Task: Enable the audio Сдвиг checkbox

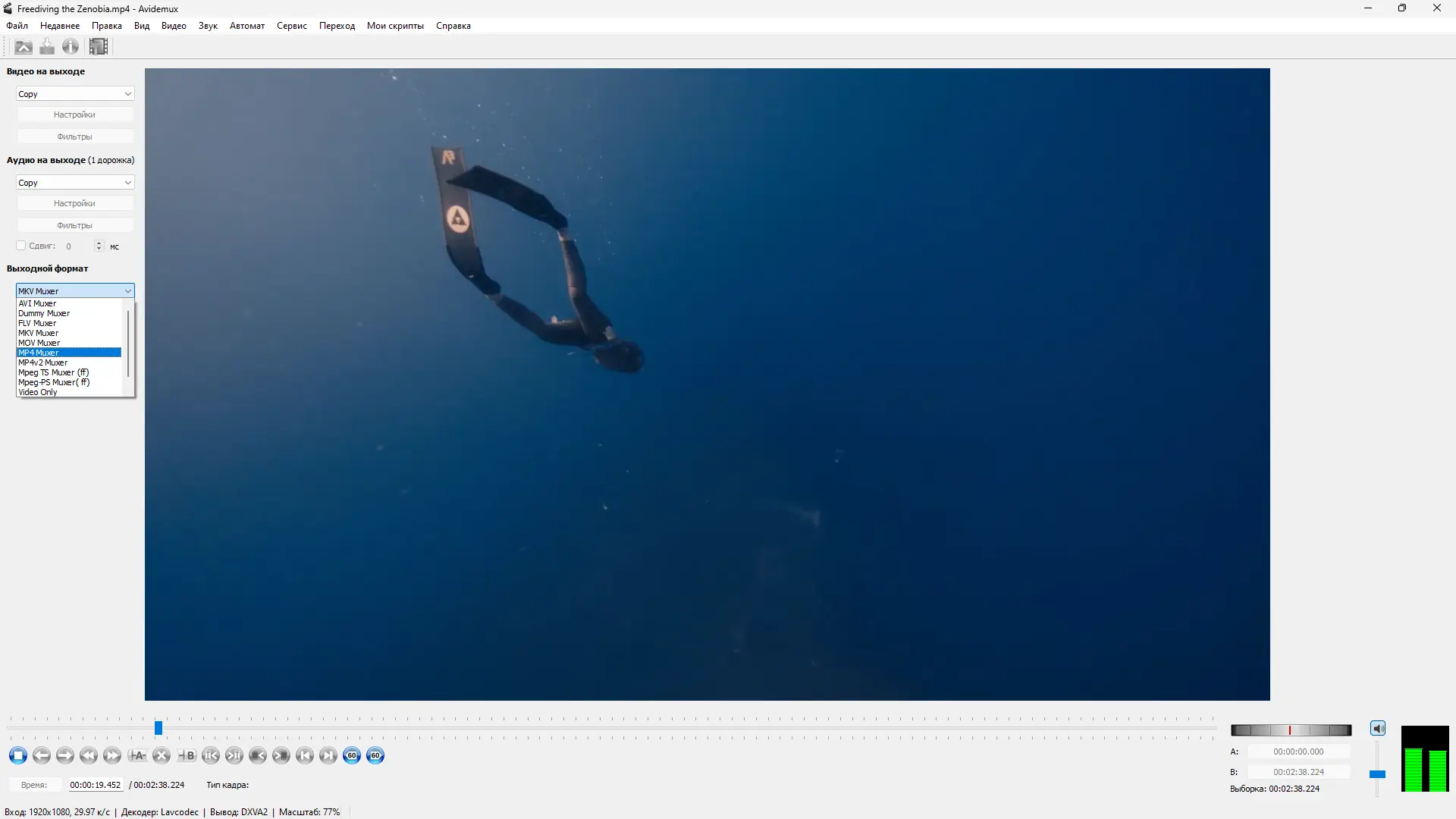Action: pyautogui.click(x=21, y=246)
